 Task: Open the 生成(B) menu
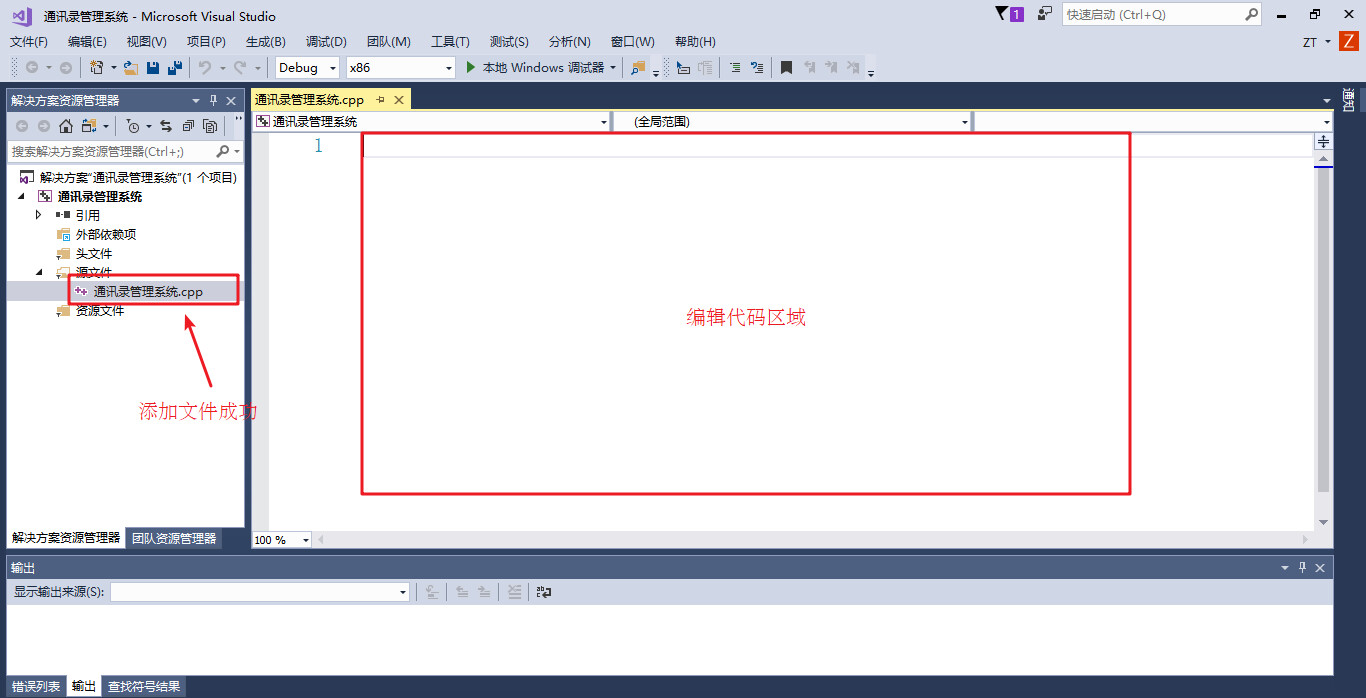tap(266, 42)
